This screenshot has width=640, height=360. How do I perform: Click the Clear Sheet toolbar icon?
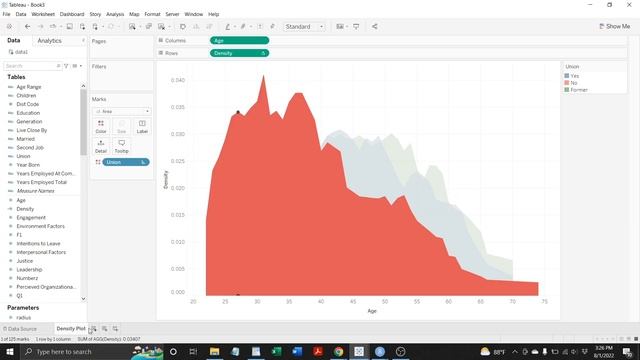162,27
